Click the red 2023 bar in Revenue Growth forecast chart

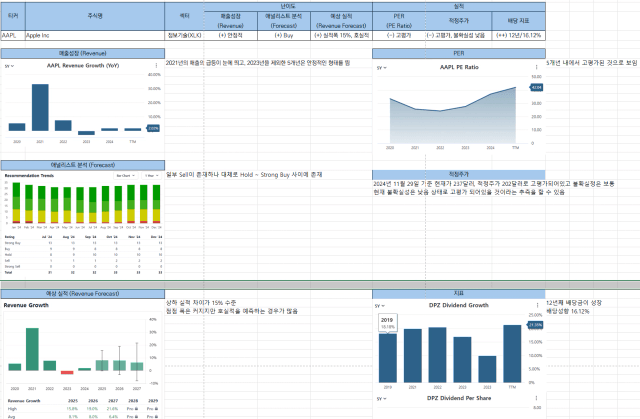[67, 372]
